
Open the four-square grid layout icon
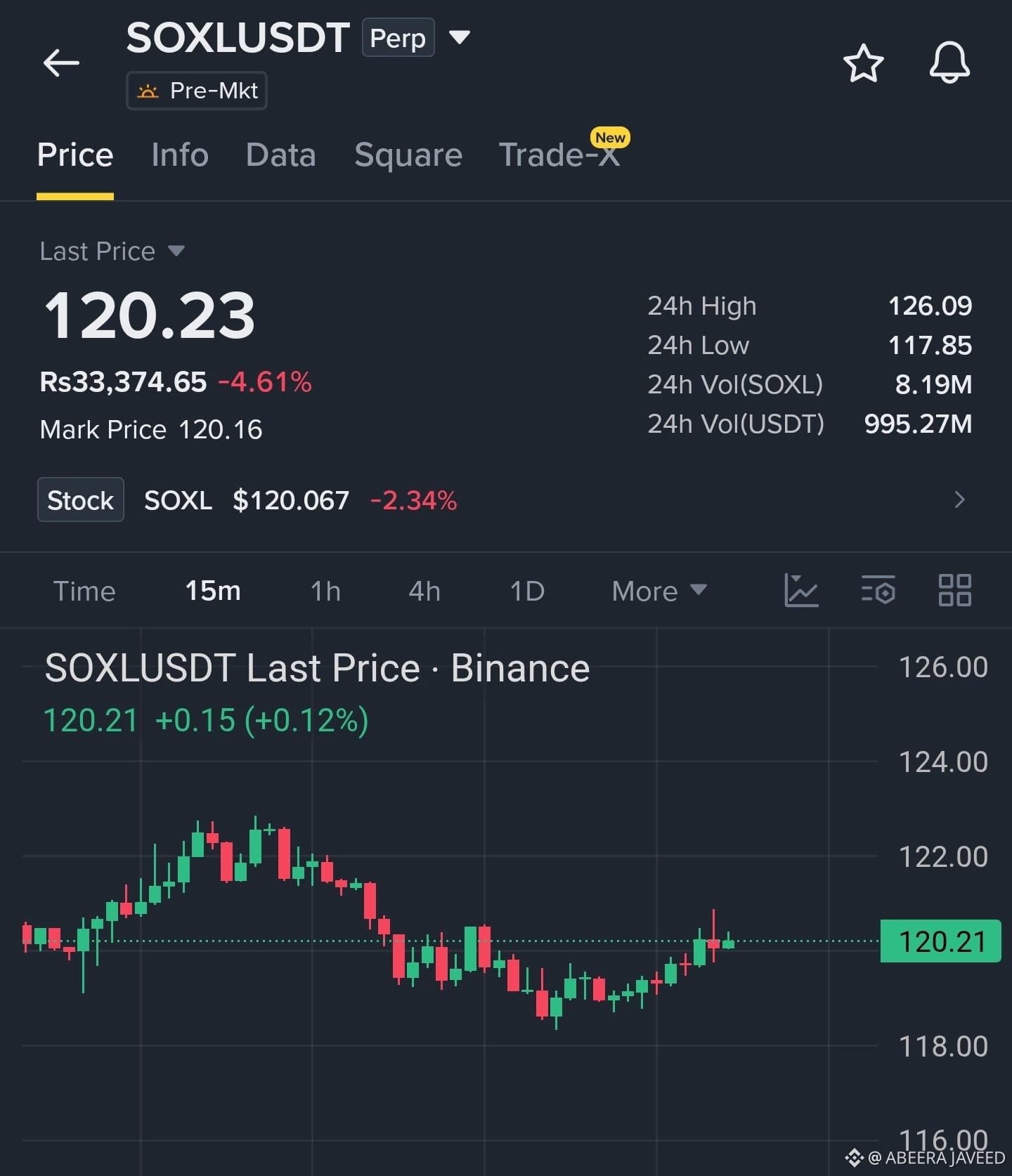(x=955, y=590)
